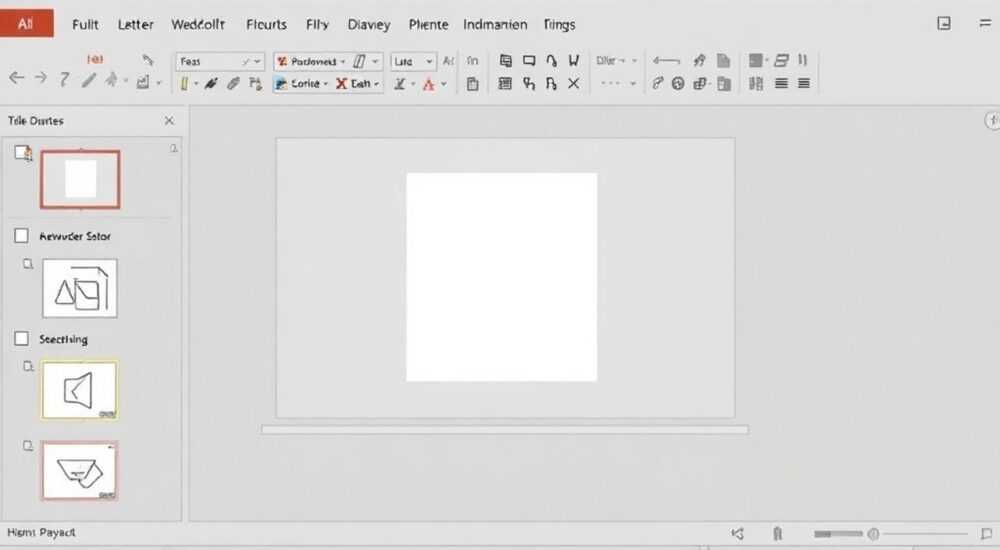Select the first blank slide thumbnail

point(80,179)
